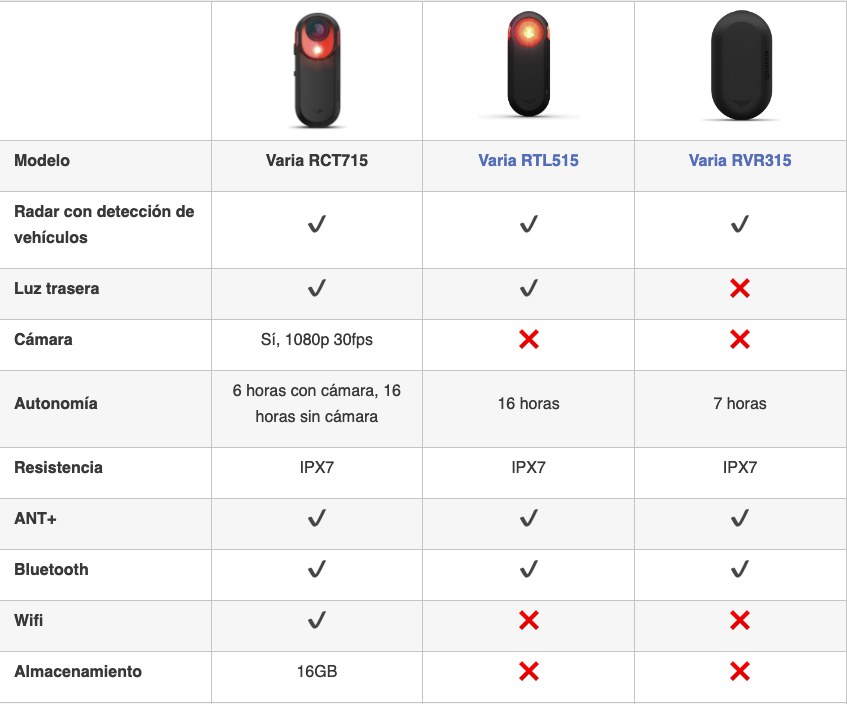Click the red X for RVR315 Almacenamiento
847x704 pixels.
(740, 672)
